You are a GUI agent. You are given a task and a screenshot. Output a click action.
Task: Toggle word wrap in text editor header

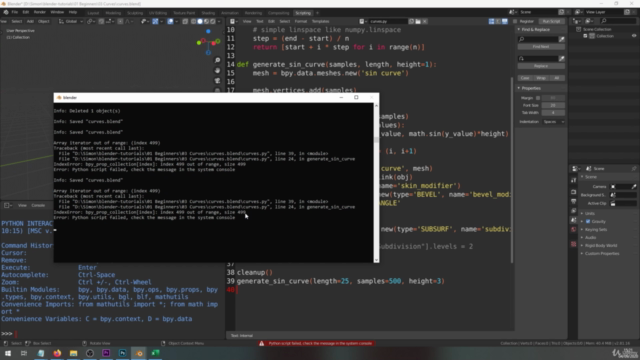tap(498, 21)
